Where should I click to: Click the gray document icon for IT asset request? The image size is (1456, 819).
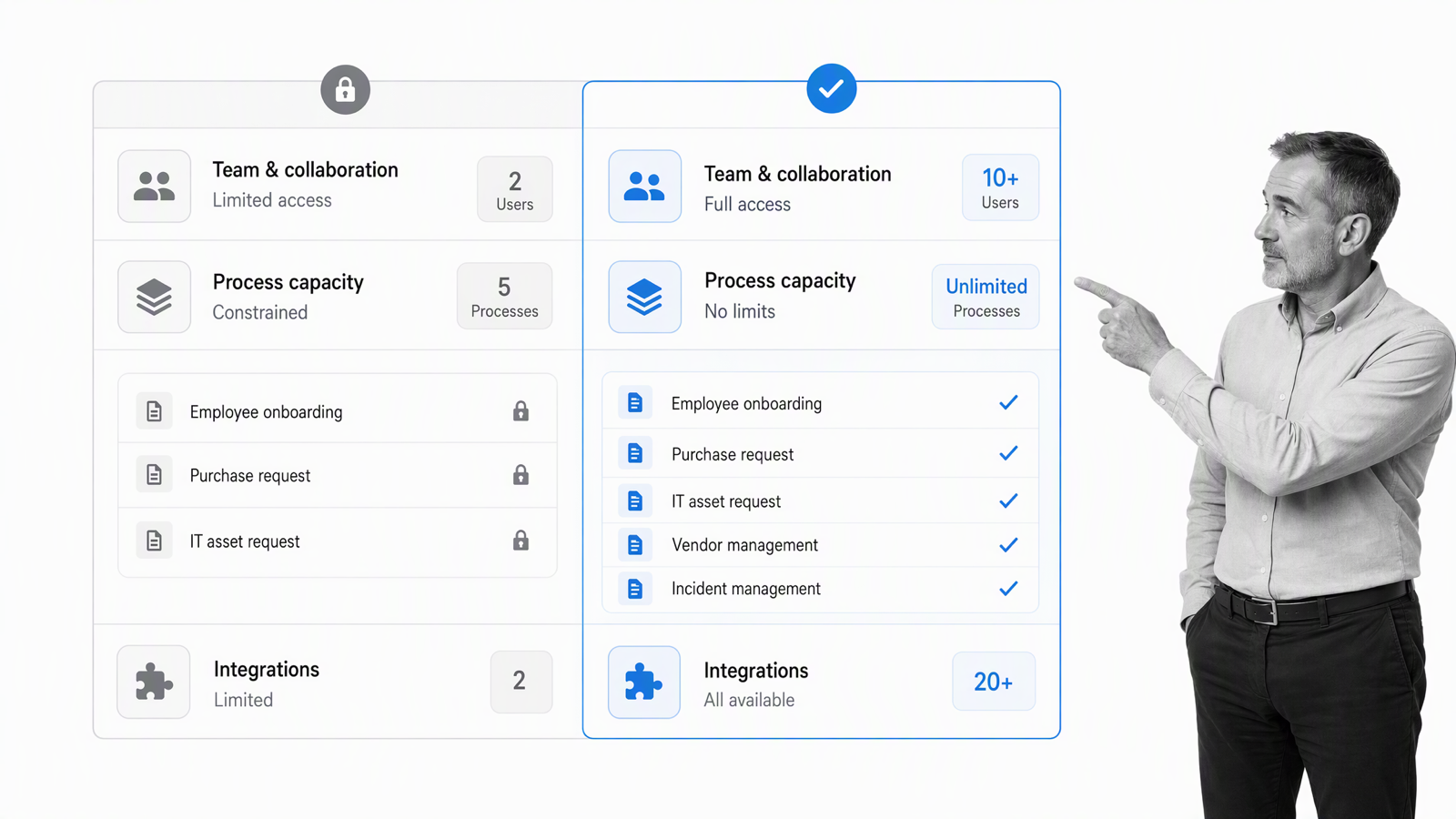pyautogui.click(x=154, y=541)
